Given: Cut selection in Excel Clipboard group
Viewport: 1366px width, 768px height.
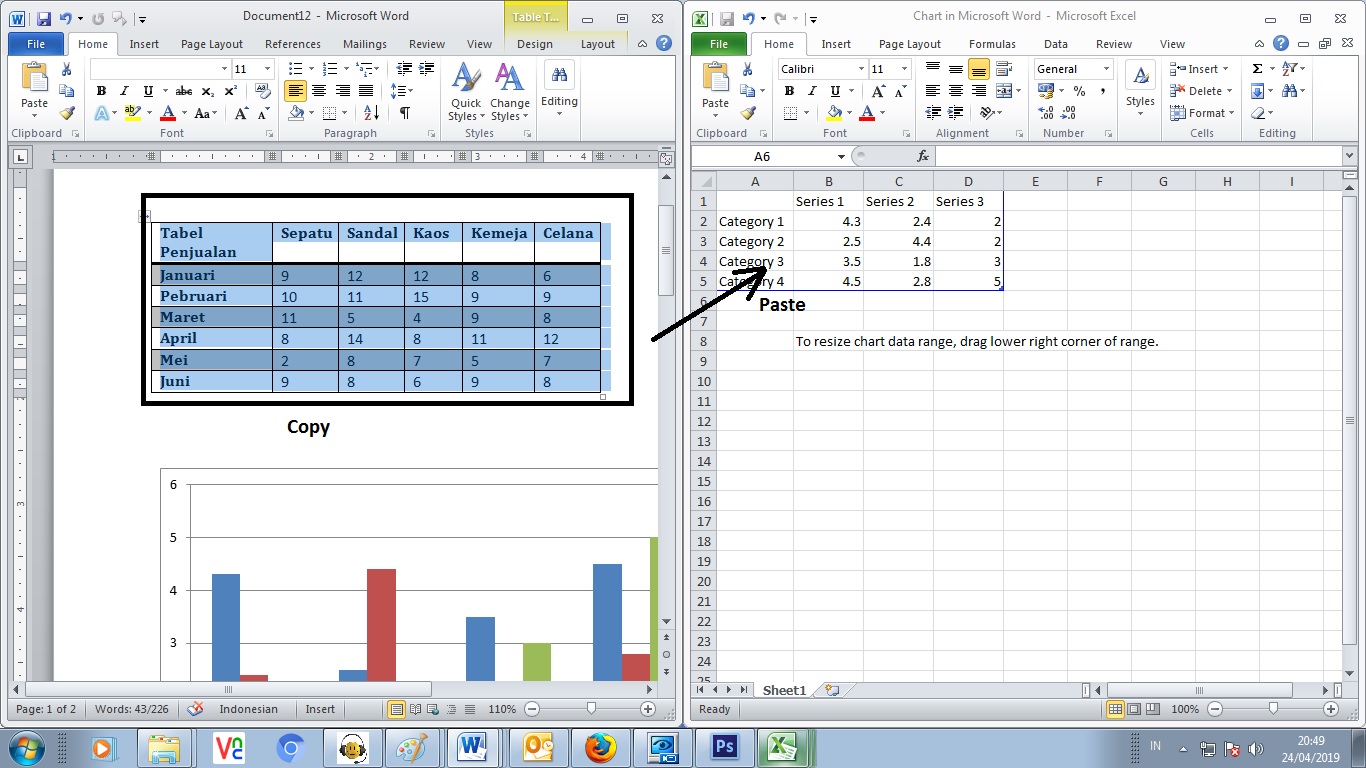Looking at the screenshot, I should coord(747,69).
